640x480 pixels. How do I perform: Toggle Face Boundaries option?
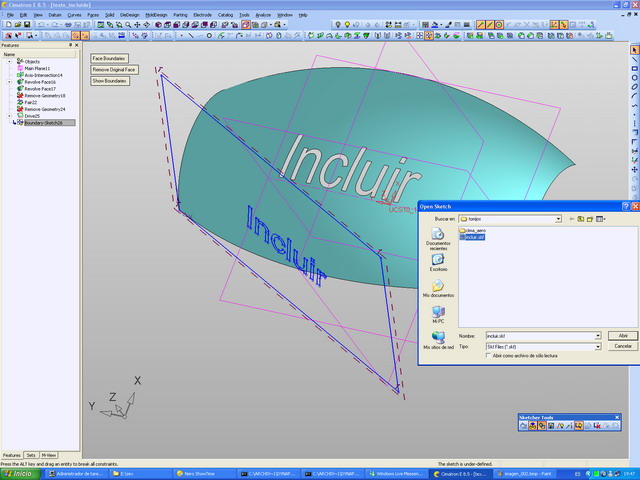coord(109,59)
